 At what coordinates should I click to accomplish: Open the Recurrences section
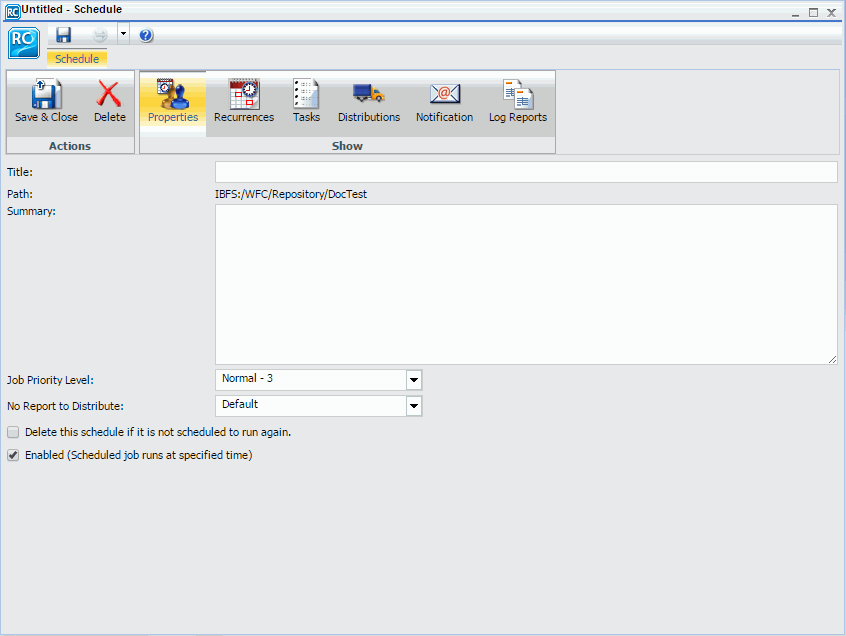pyautogui.click(x=244, y=101)
